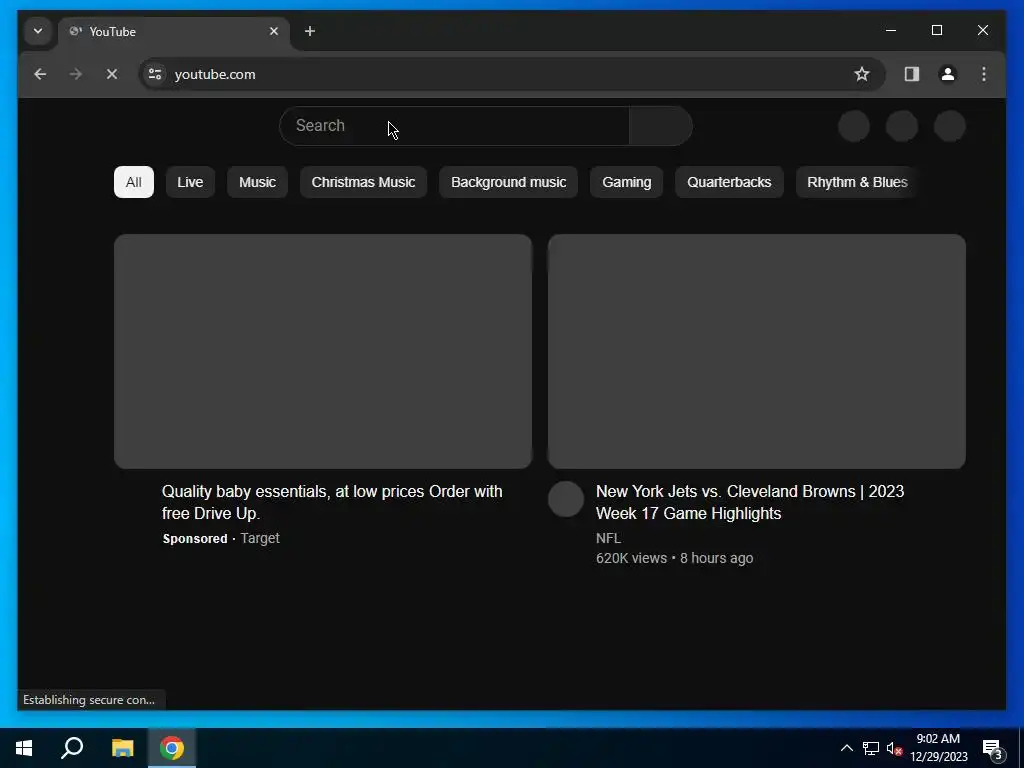Show hidden system tray icons
Screen dimensions: 1024x768
tap(846, 748)
